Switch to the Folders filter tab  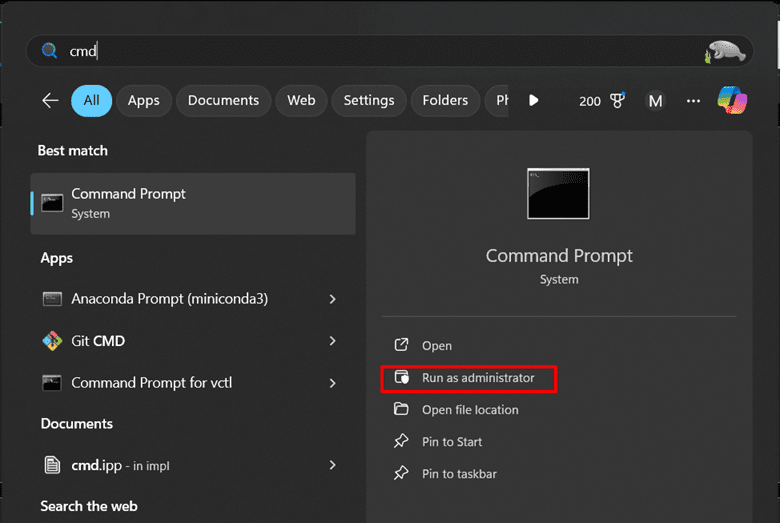[x=445, y=101]
